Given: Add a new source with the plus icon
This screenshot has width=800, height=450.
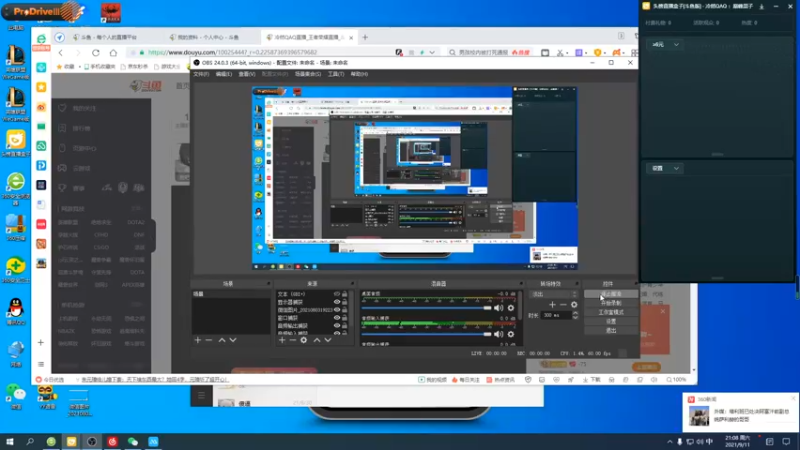Looking at the screenshot, I should tap(282, 340).
